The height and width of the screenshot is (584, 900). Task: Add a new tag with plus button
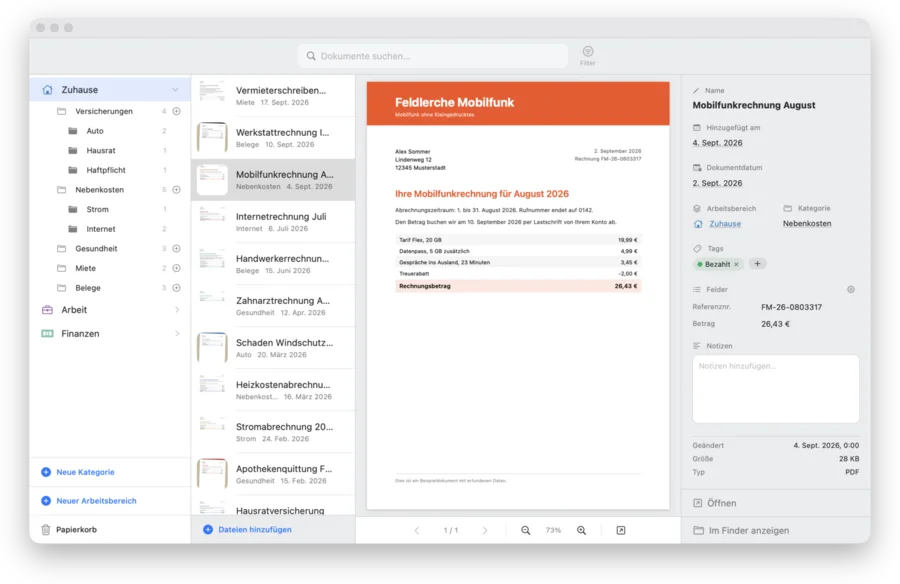[757, 264]
